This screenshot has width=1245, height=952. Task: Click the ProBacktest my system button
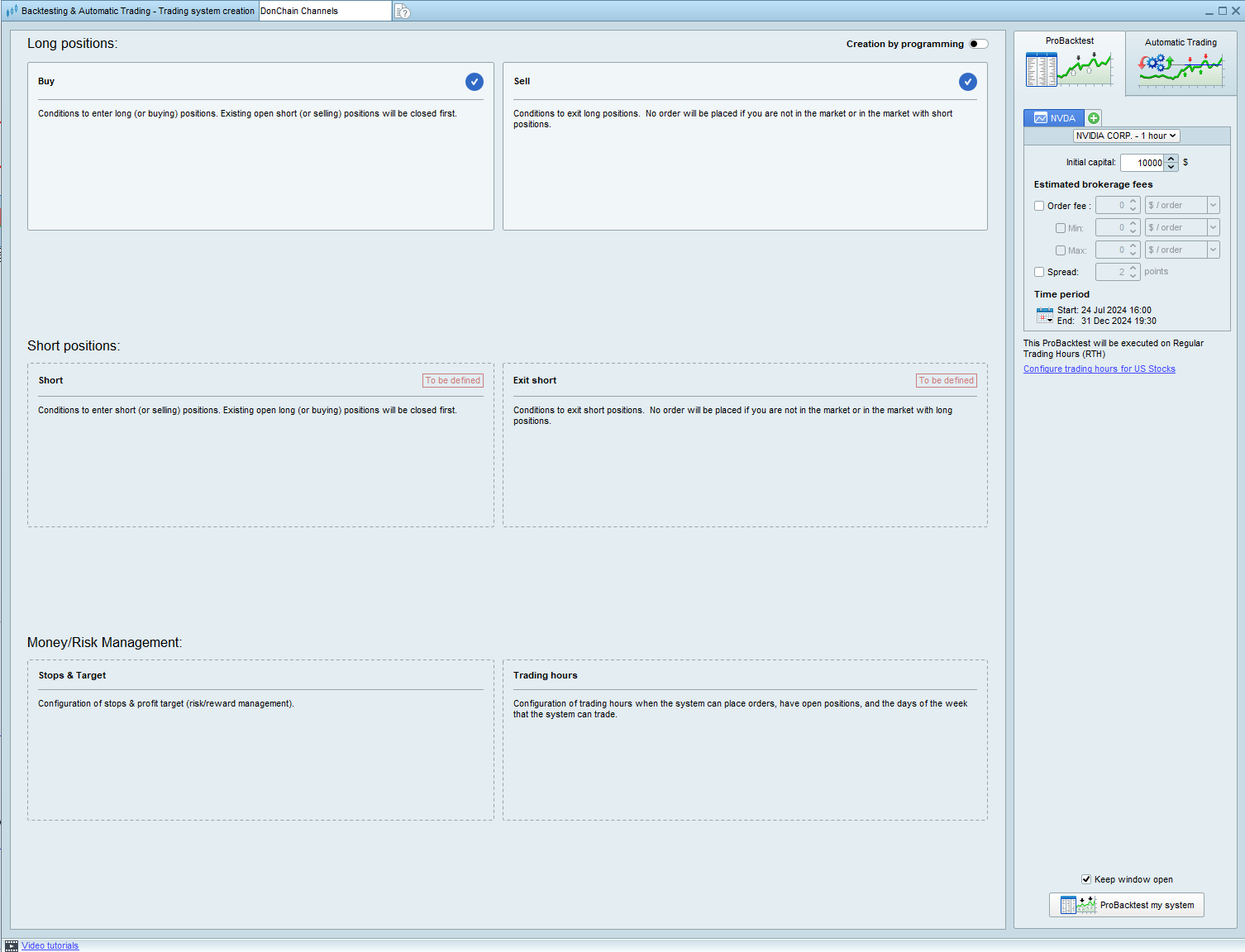point(1127,905)
